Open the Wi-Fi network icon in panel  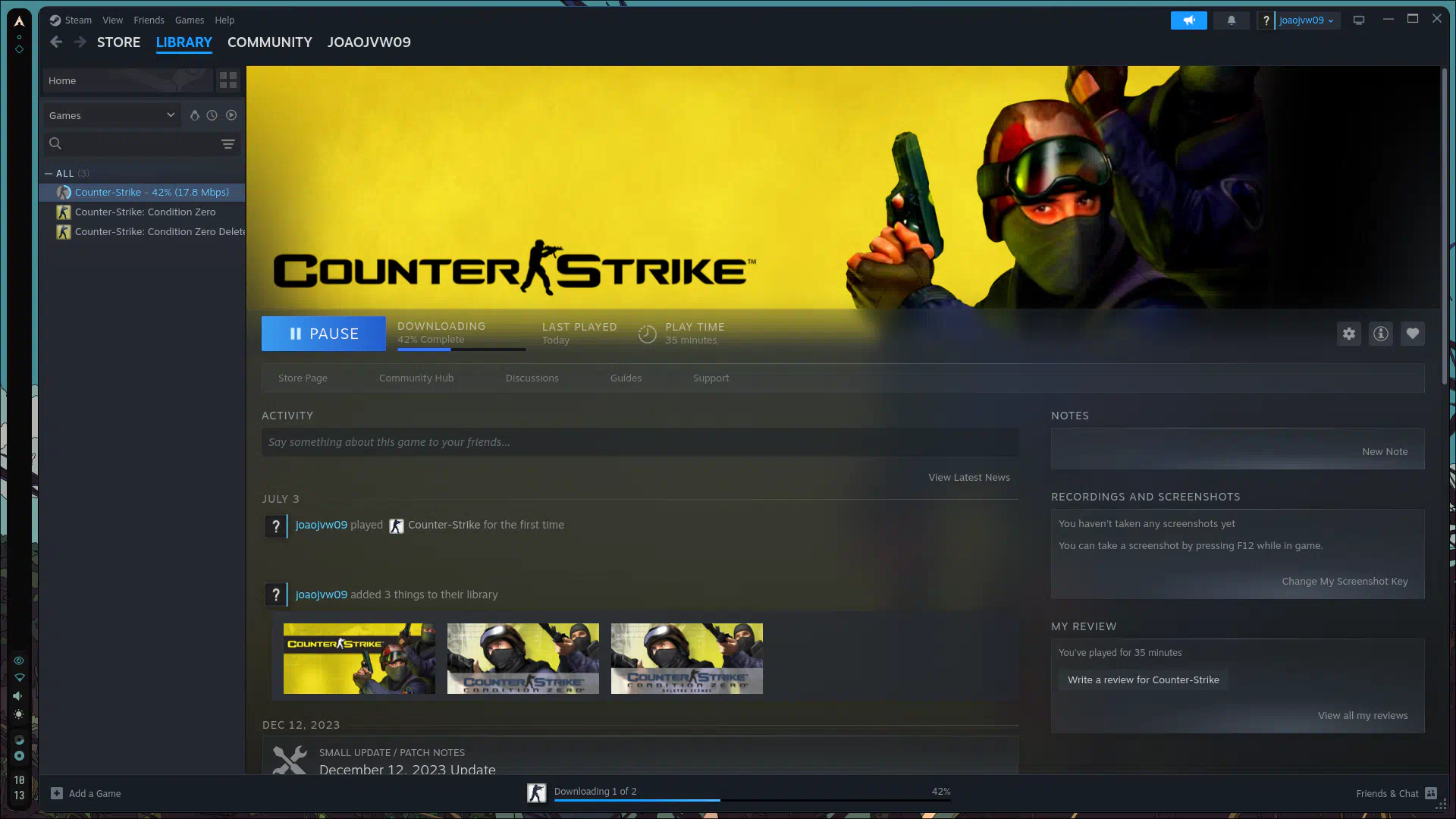click(19, 677)
